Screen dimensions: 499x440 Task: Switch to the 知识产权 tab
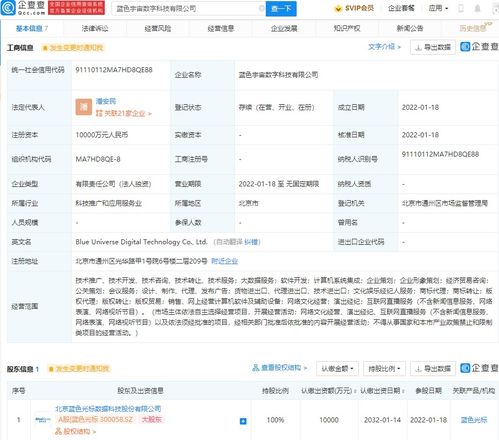coord(347,29)
